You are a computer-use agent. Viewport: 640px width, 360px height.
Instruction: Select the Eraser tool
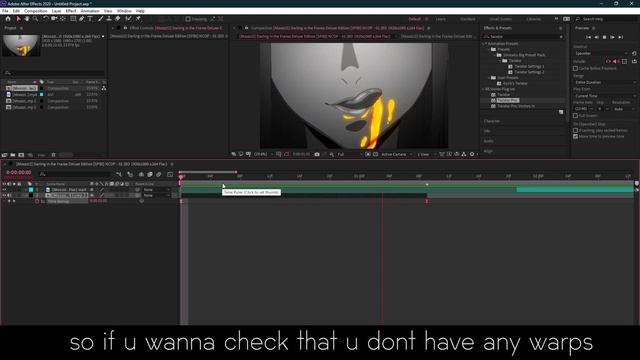click(x=118, y=19)
